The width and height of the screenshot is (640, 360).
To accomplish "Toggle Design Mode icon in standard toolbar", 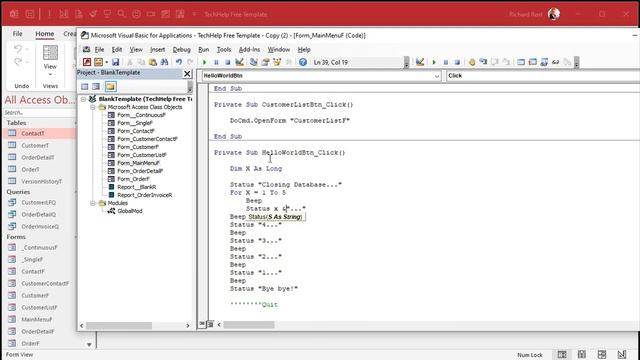I will pos(240,62).
